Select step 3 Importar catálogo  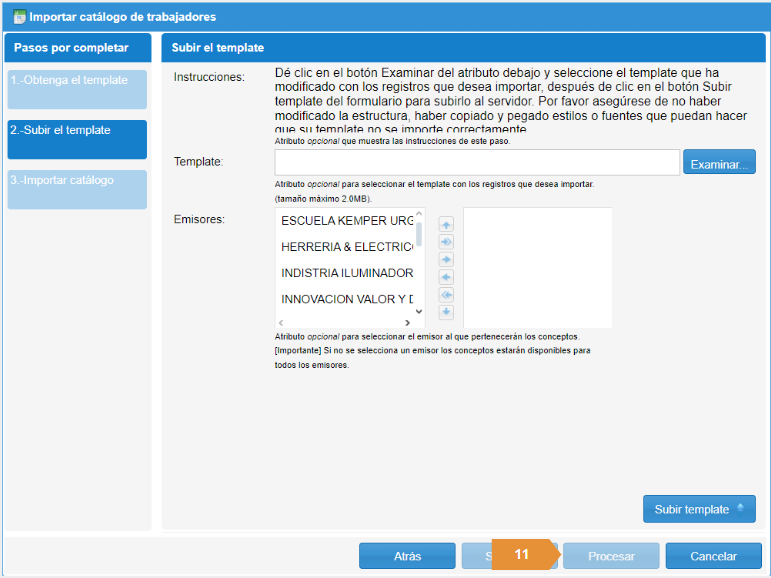[x=77, y=189]
